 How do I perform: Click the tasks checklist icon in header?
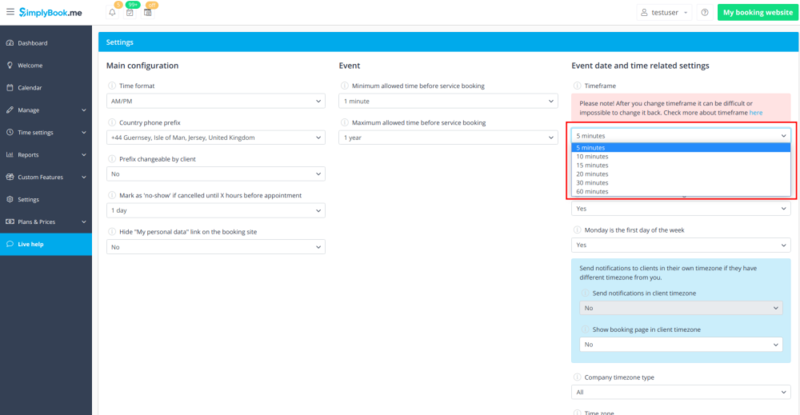130,13
